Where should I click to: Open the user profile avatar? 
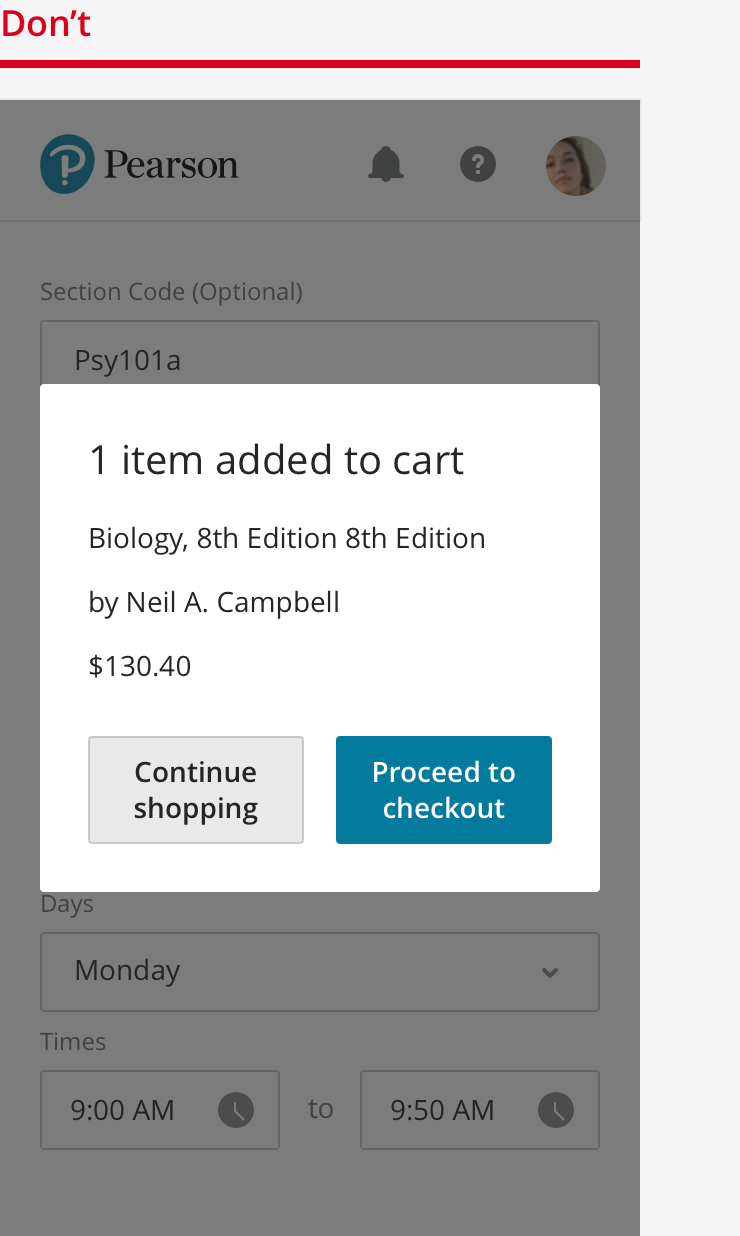(575, 165)
